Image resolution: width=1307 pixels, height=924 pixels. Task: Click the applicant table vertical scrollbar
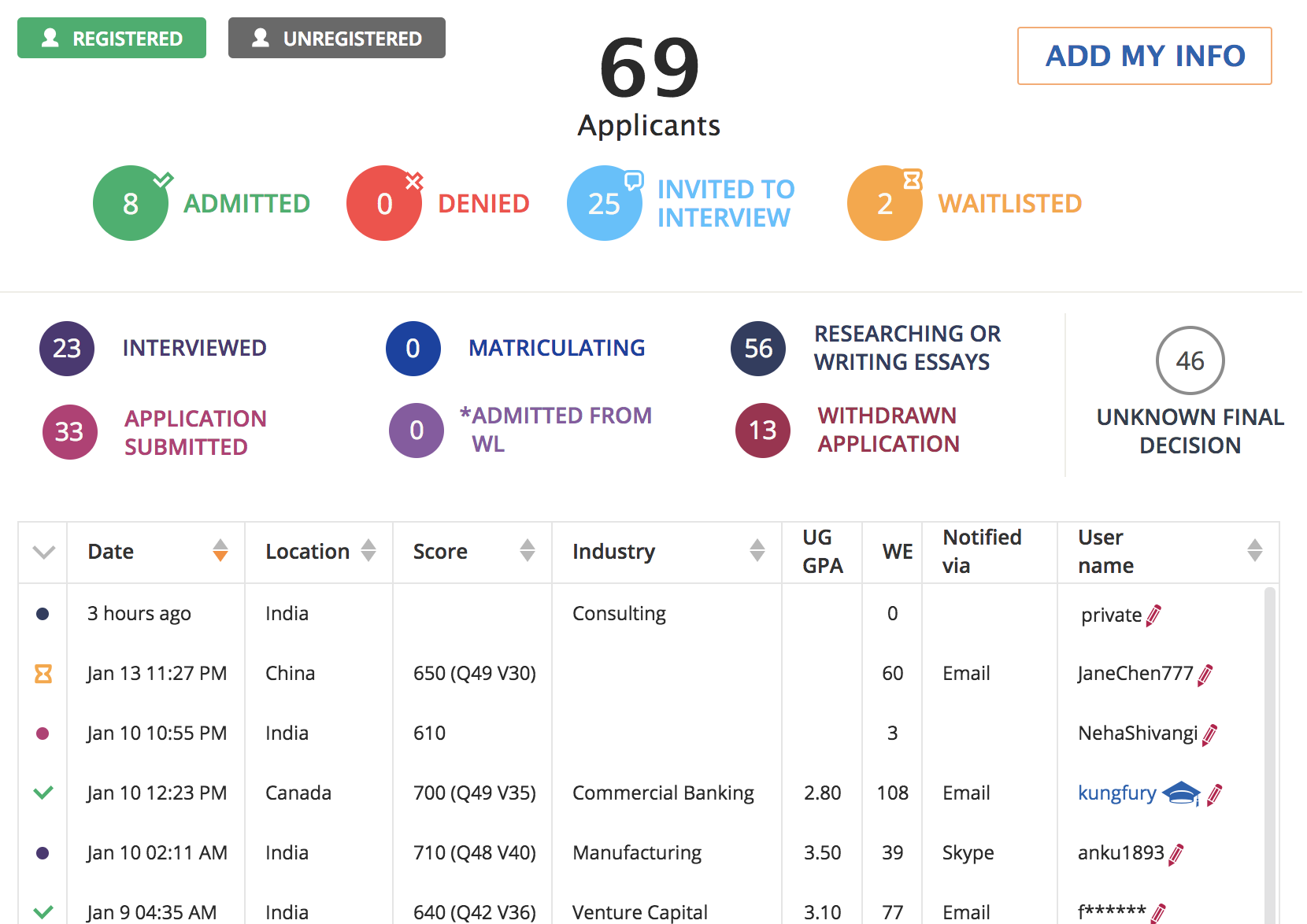click(x=1269, y=748)
